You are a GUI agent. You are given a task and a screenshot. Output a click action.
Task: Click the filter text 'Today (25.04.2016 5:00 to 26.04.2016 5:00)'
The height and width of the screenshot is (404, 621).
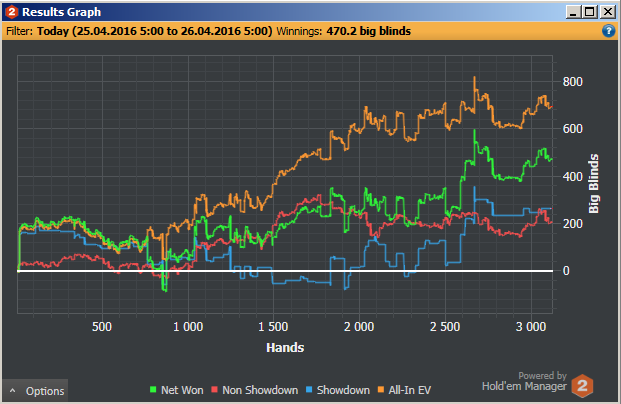[x=154, y=31]
